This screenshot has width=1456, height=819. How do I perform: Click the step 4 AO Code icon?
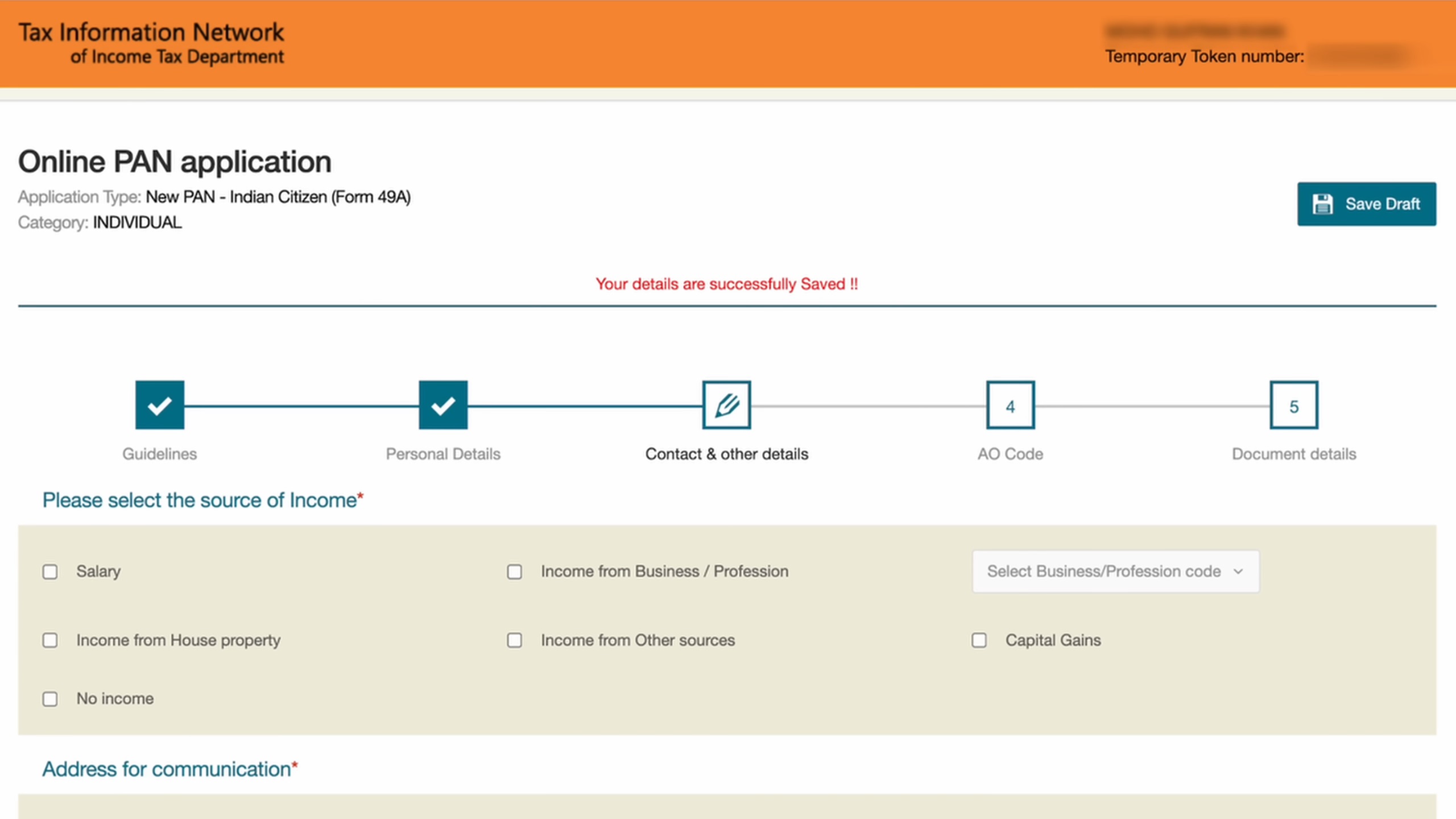click(1010, 404)
